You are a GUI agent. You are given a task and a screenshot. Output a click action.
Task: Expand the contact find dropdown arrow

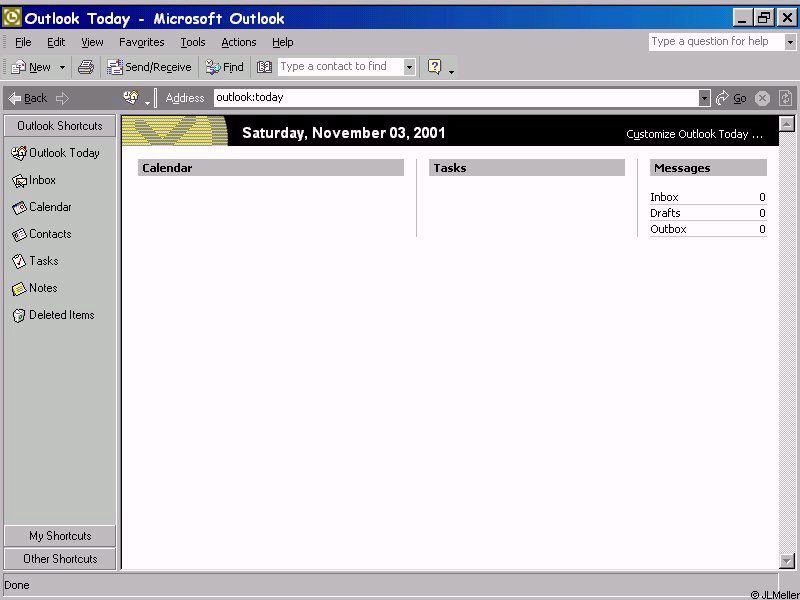point(409,67)
